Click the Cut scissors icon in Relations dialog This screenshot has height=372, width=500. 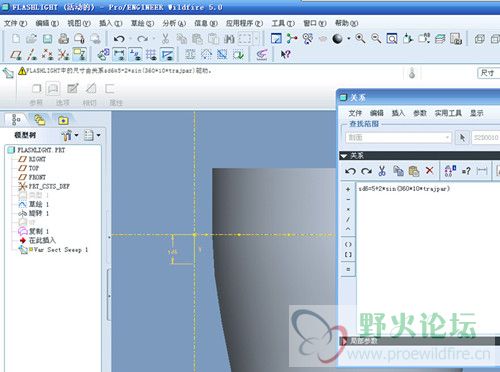pyautogui.click(x=382, y=171)
